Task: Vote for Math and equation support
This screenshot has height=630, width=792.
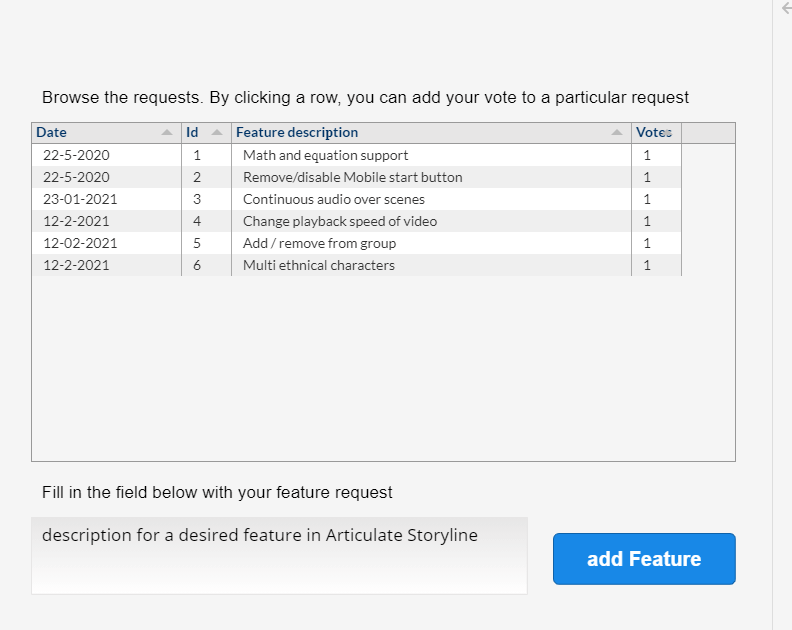Action: (325, 155)
